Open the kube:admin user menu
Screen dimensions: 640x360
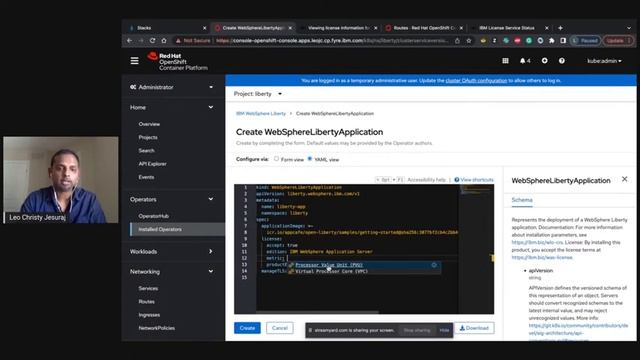point(604,61)
